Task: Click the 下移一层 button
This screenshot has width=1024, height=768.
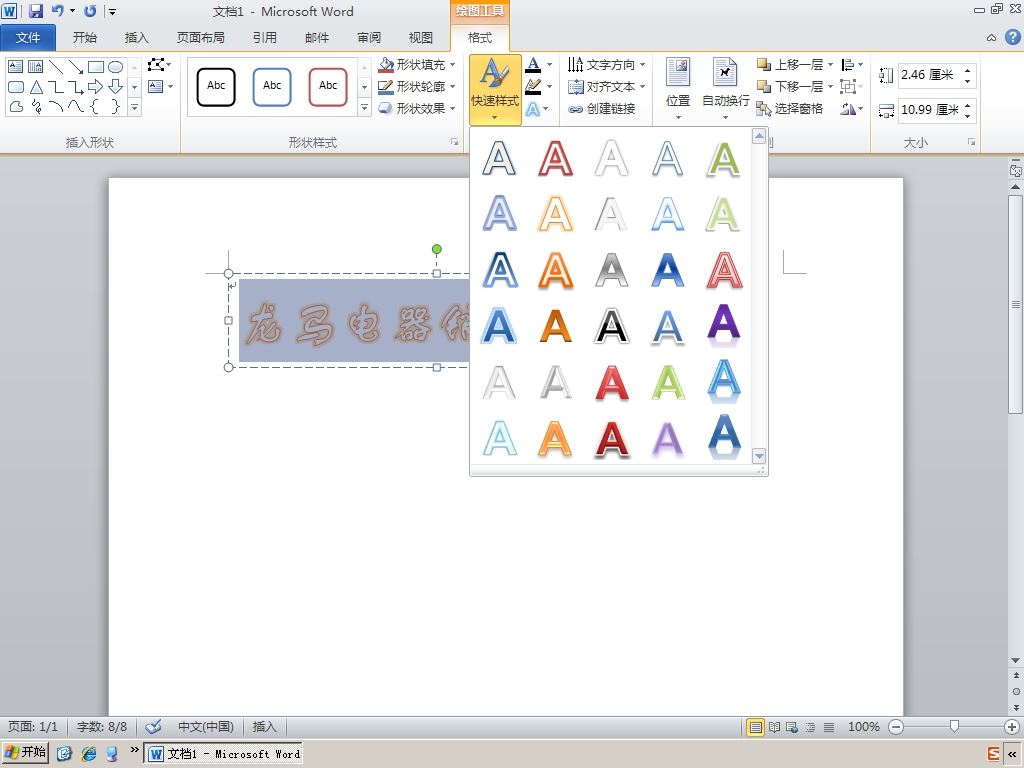Action: tap(790, 86)
